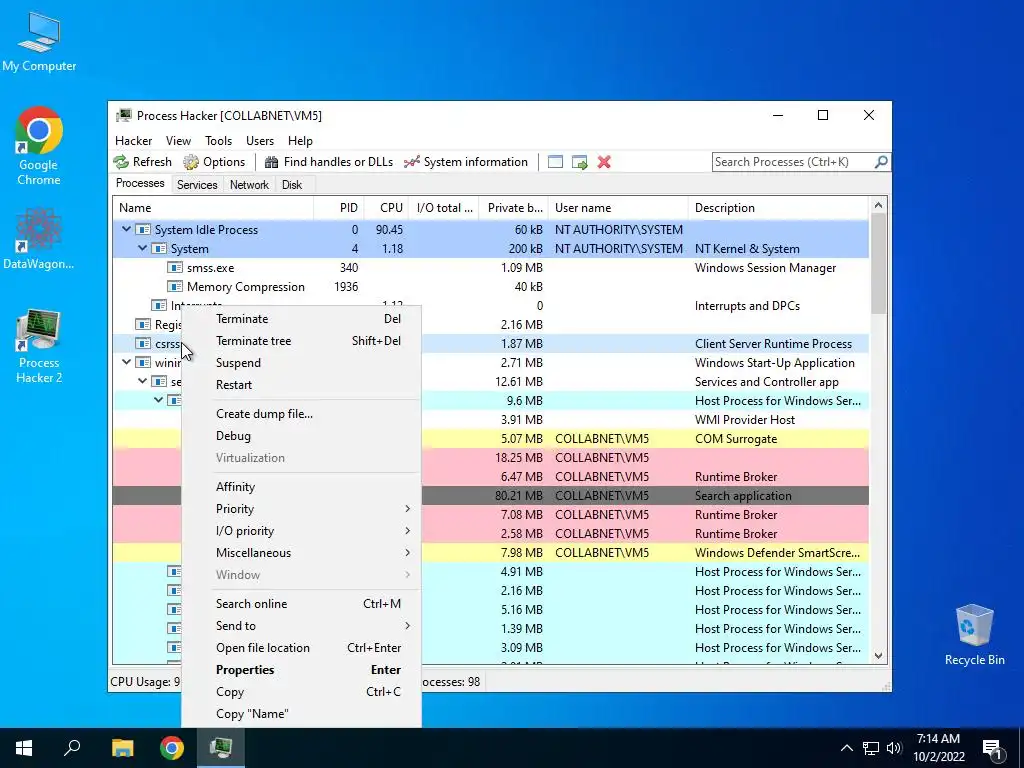
Task: Choose Search online
Action: (x=301, y=604)
